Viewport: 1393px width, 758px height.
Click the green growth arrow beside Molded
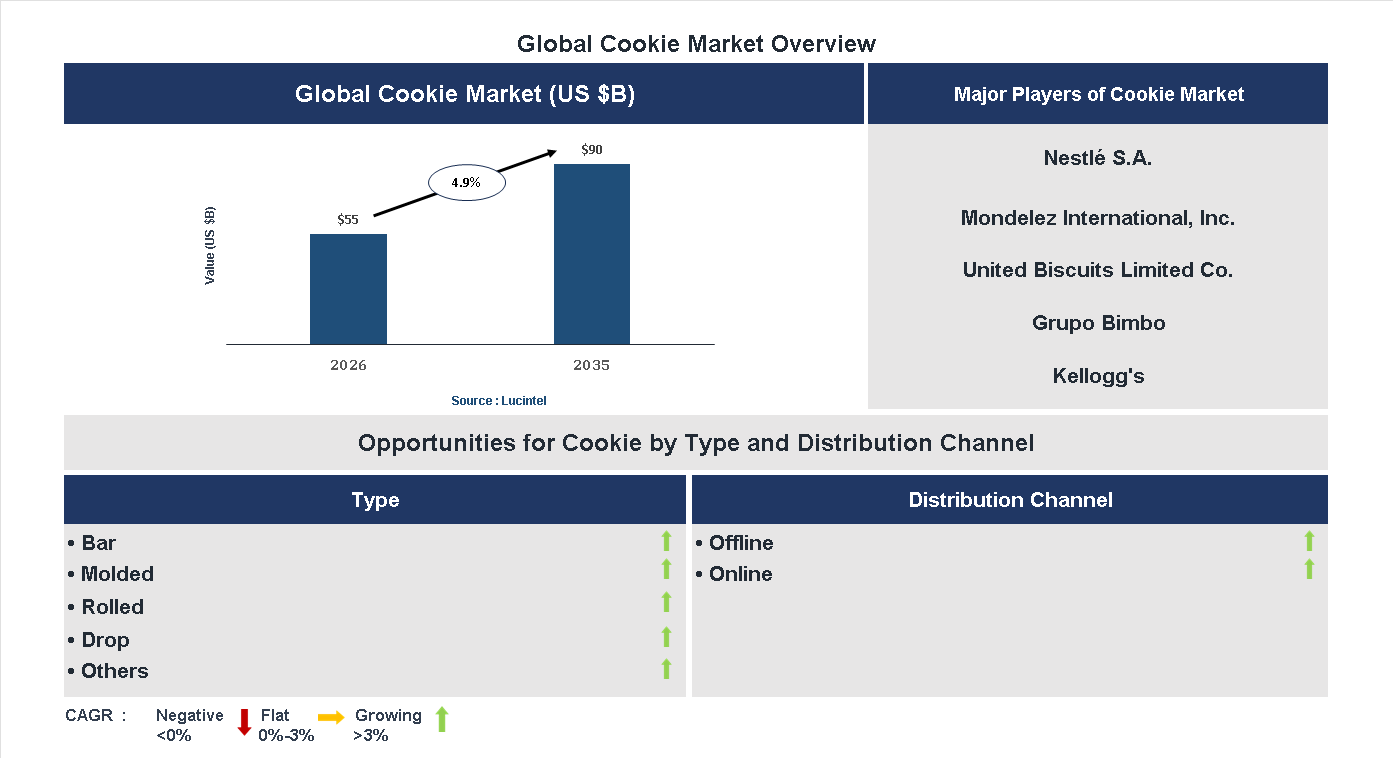tap(666, 570)
